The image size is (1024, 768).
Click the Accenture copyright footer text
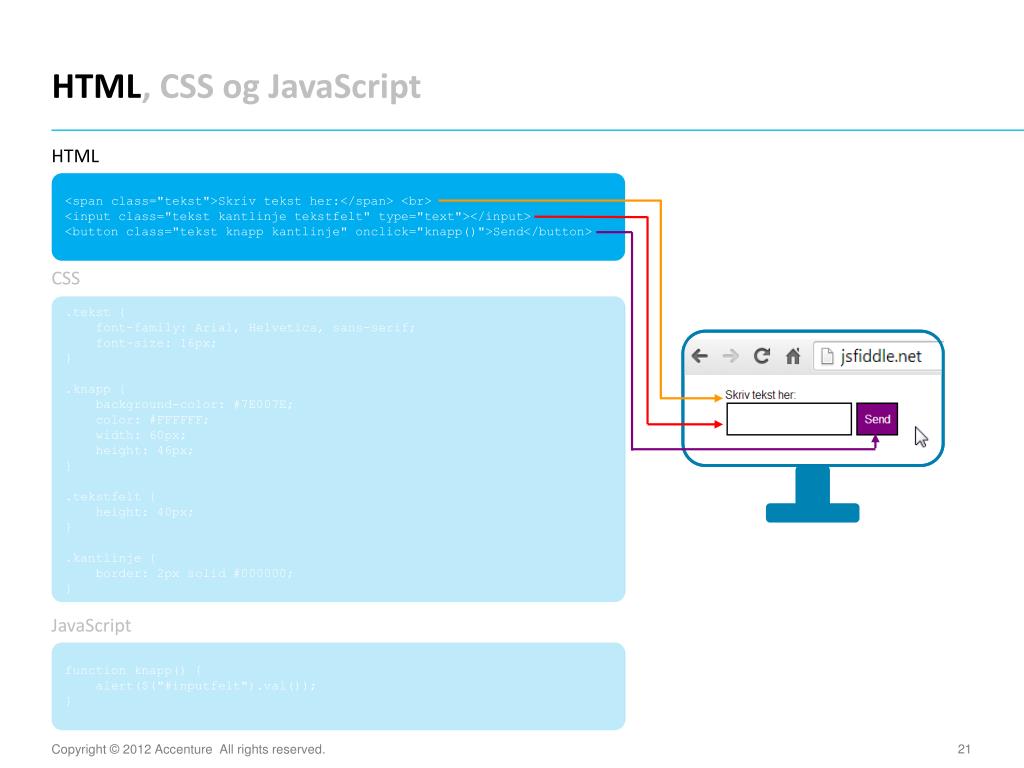188,749
